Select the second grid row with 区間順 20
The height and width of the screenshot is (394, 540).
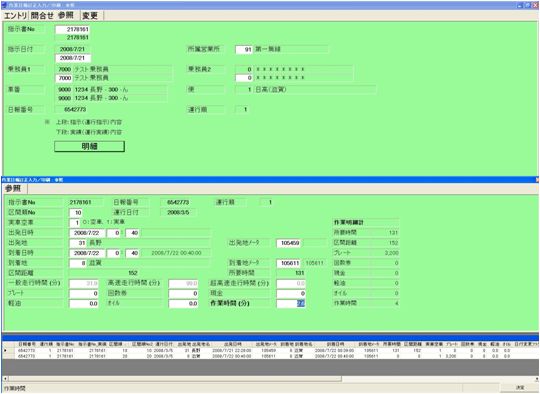click(x=270, y=356)
